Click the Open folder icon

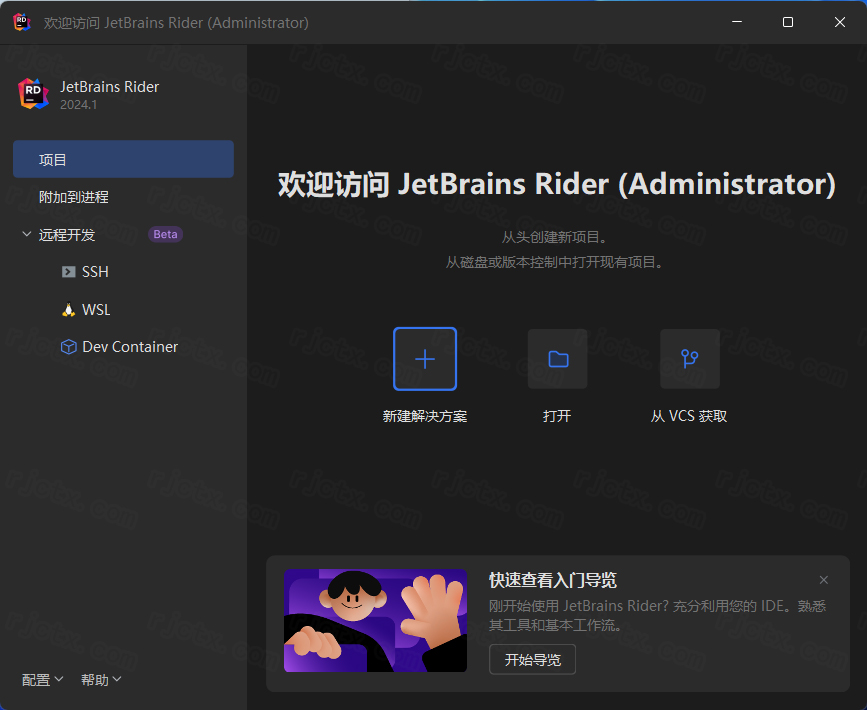tap(557, 359)
